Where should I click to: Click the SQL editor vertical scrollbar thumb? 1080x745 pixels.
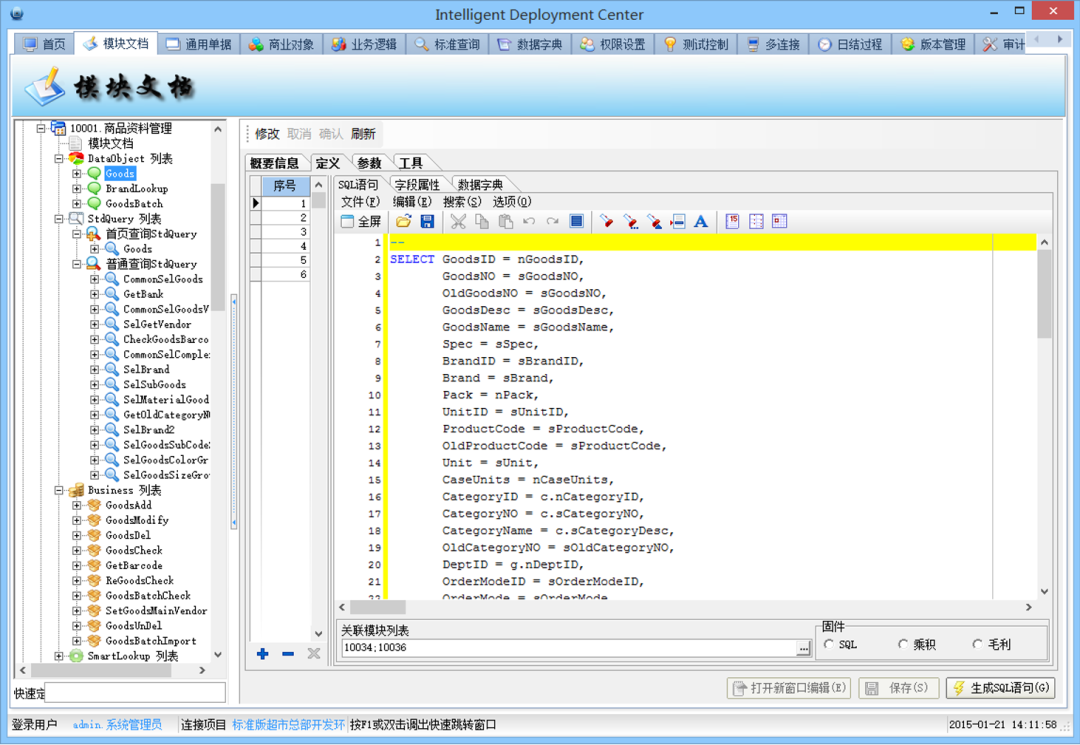[1044, 294]
